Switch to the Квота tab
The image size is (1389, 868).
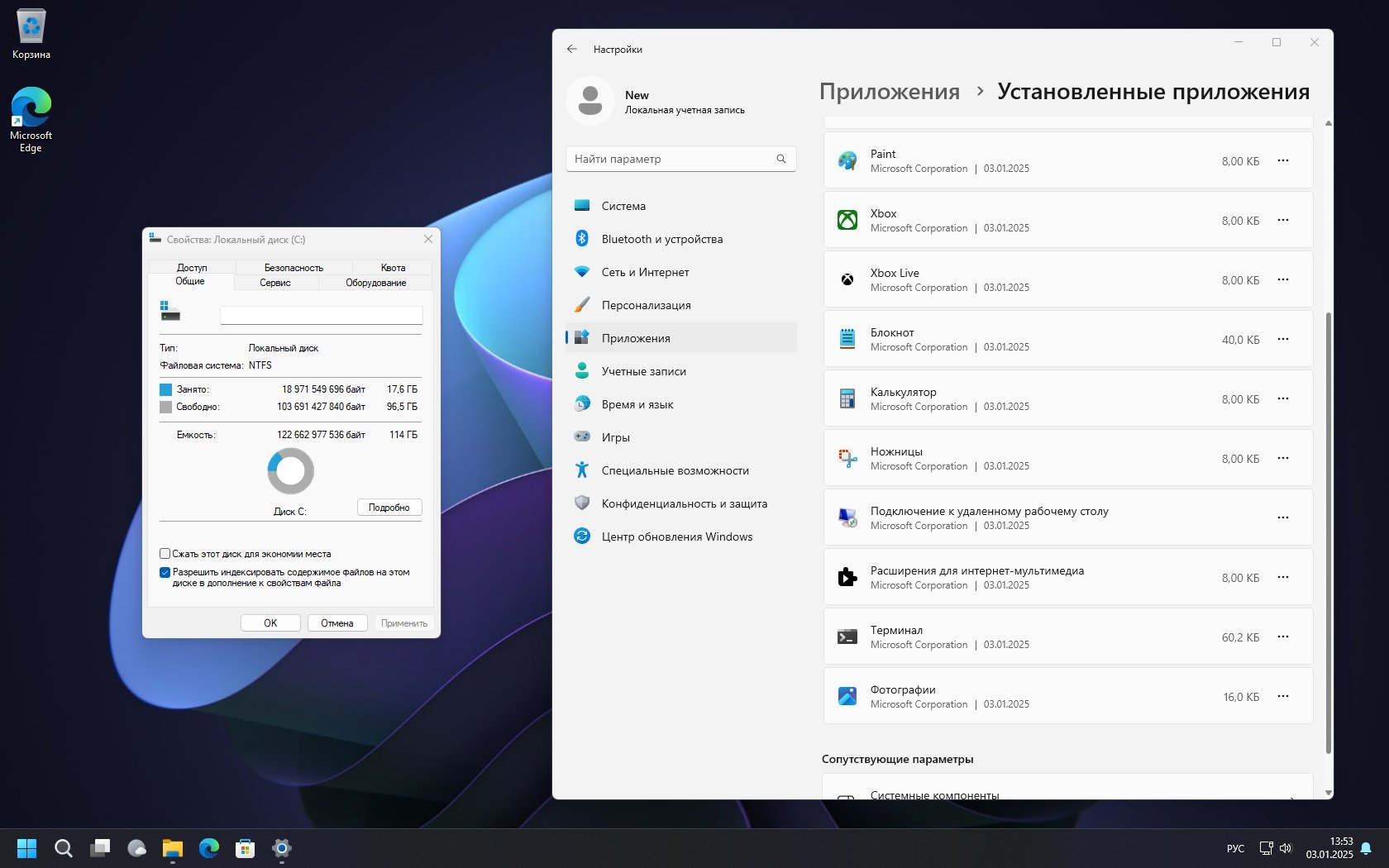[393, 267]
